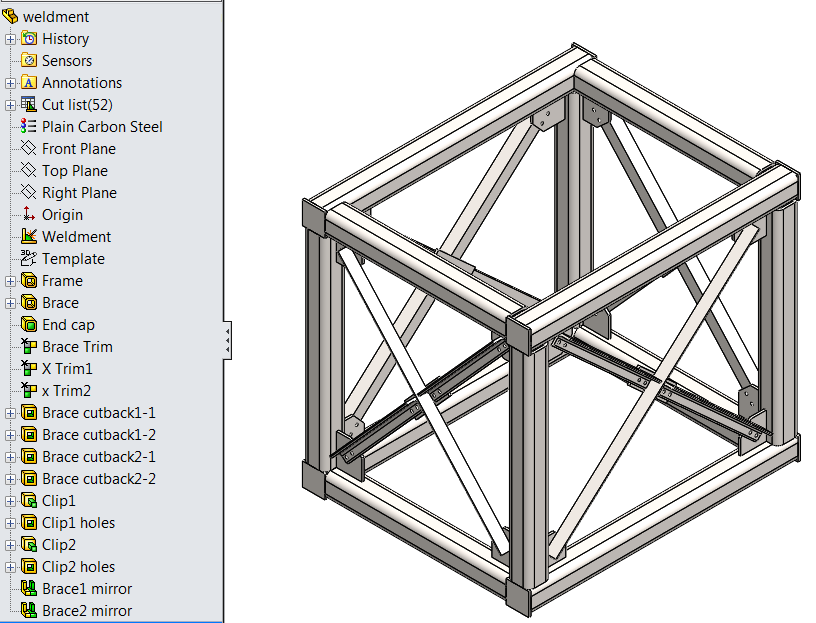This screenshot has height=623, width=816.
Task: Click the Front Plane icon
Action: pos(29,148)
